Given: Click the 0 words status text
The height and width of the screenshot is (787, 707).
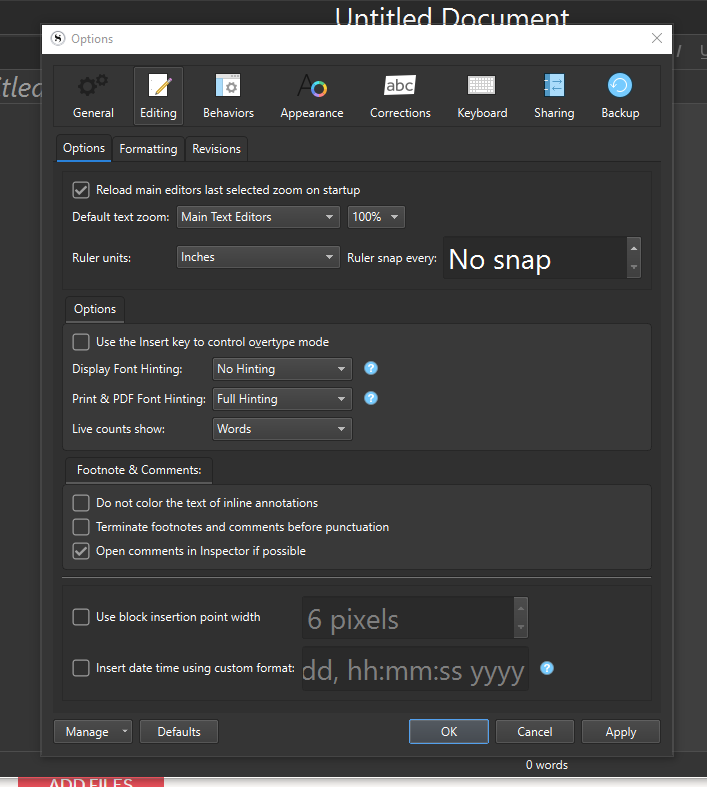Looking at the screenshot, I should [546, 765].
